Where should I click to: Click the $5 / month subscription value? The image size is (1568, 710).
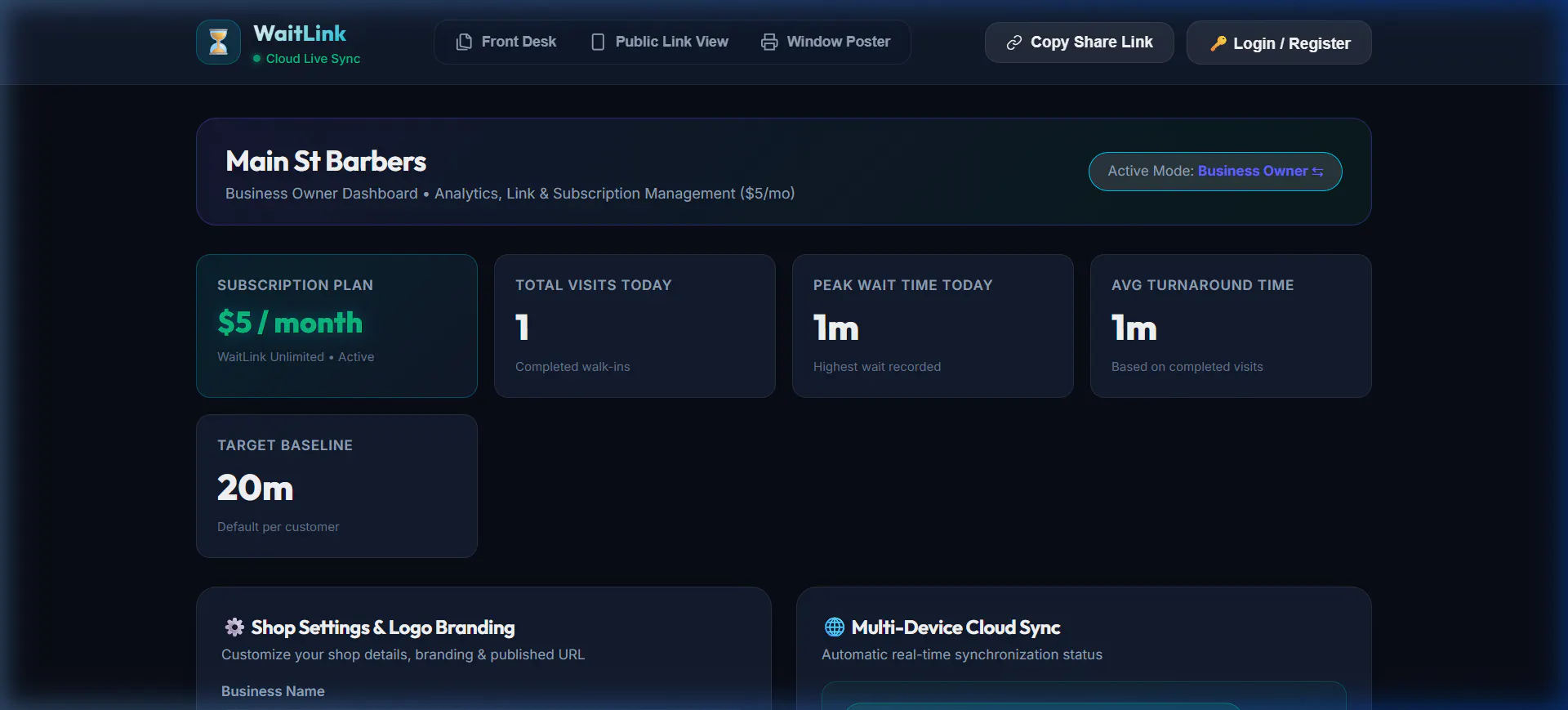pyautogui.click(x=290, y=323)
